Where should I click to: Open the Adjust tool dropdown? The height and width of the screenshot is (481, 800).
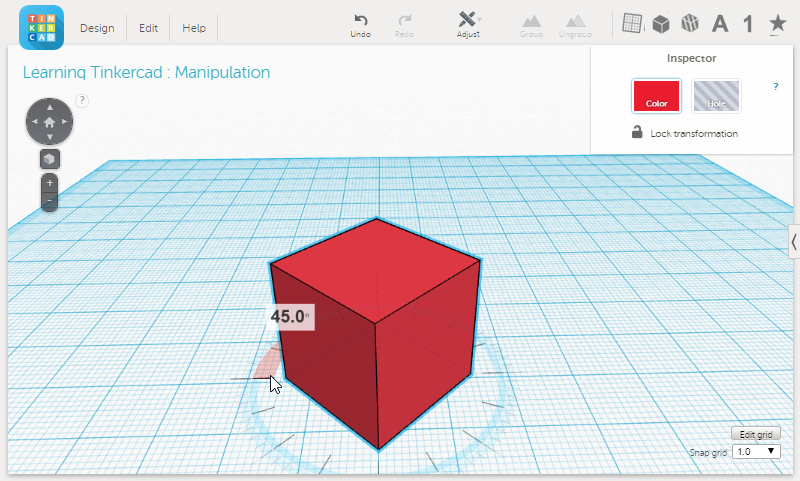pyautogui.click(x=468, y=26)
